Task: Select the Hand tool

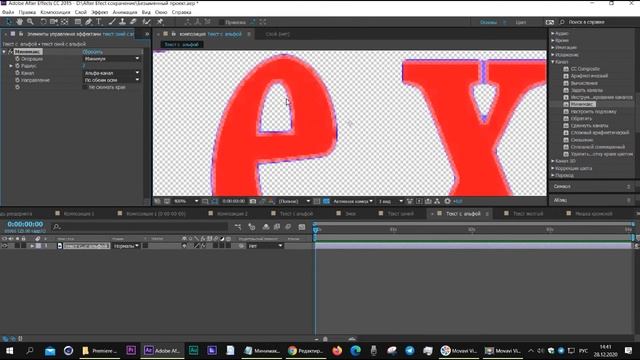Action: coord(19,22)
